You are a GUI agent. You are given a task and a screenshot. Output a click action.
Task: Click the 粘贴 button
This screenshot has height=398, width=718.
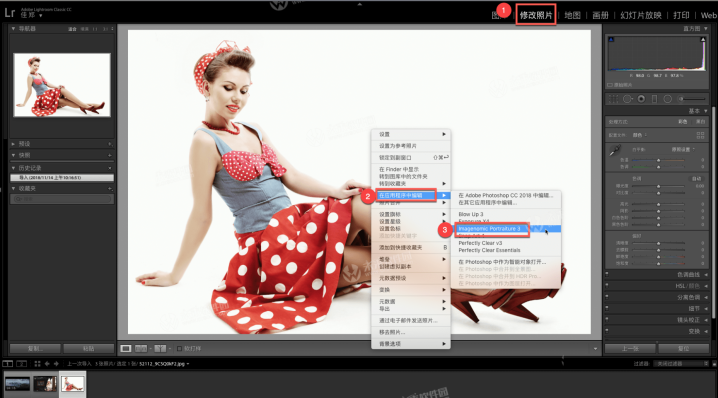pyautogui.click(x=88, y=349)
